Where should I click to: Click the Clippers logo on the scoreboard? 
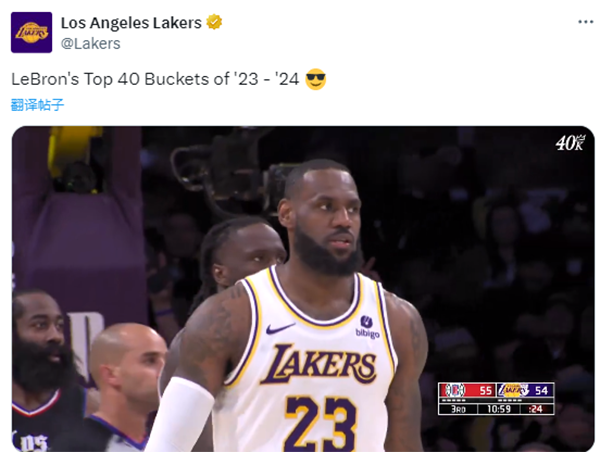click(x=455, y=390)
